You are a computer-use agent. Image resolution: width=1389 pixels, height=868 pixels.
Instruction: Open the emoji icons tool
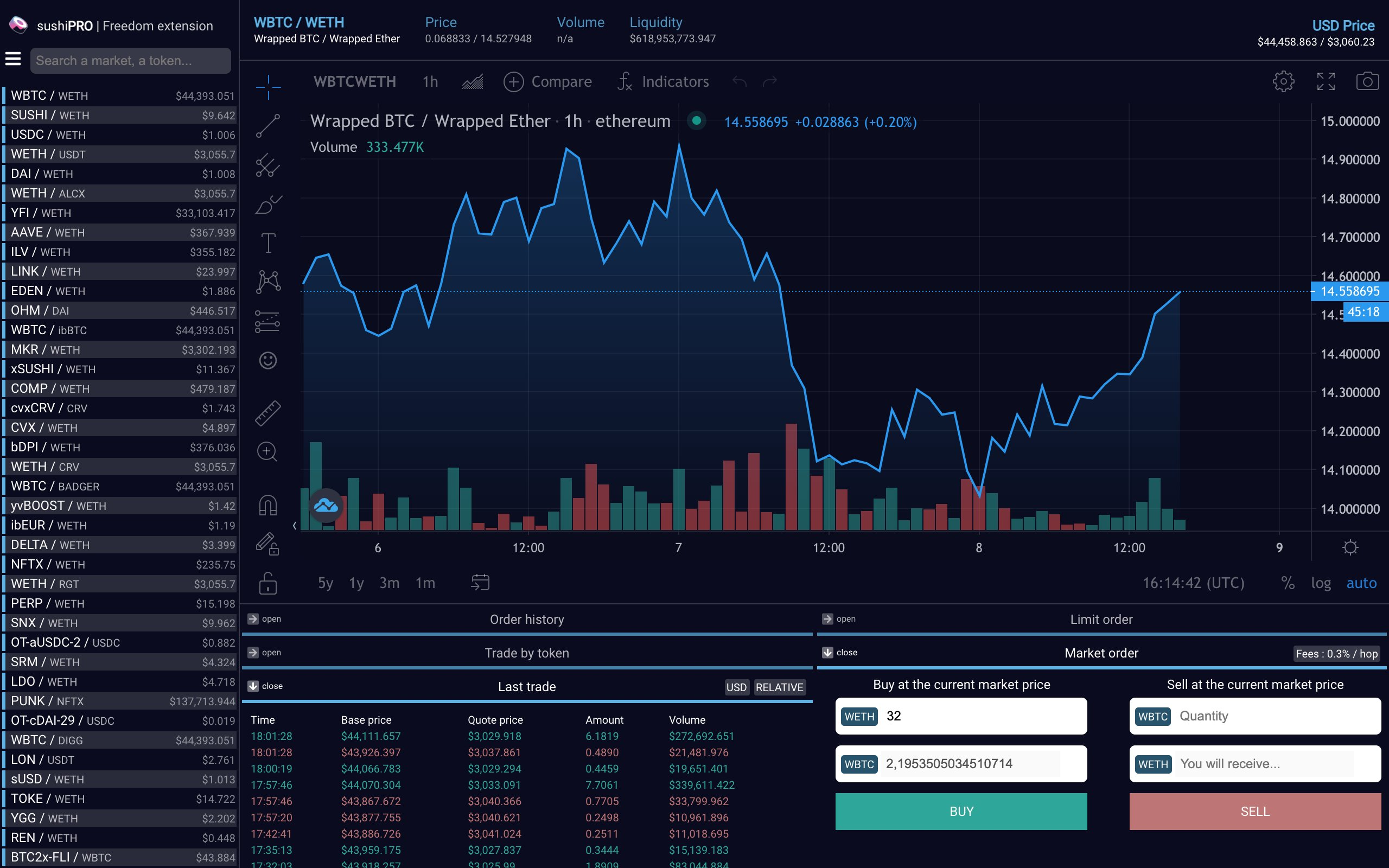(x=268, y=361)
